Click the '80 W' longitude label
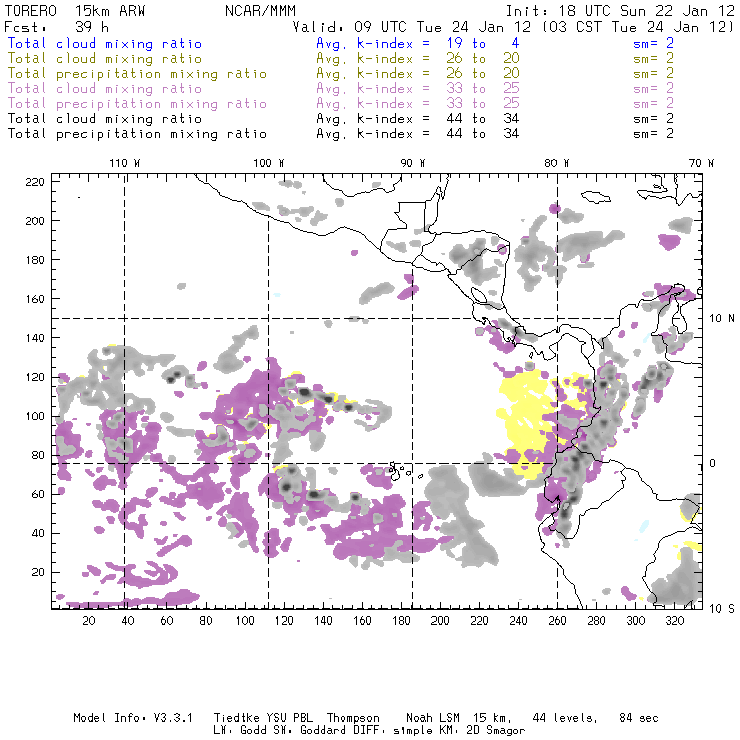 click(556, 163)
